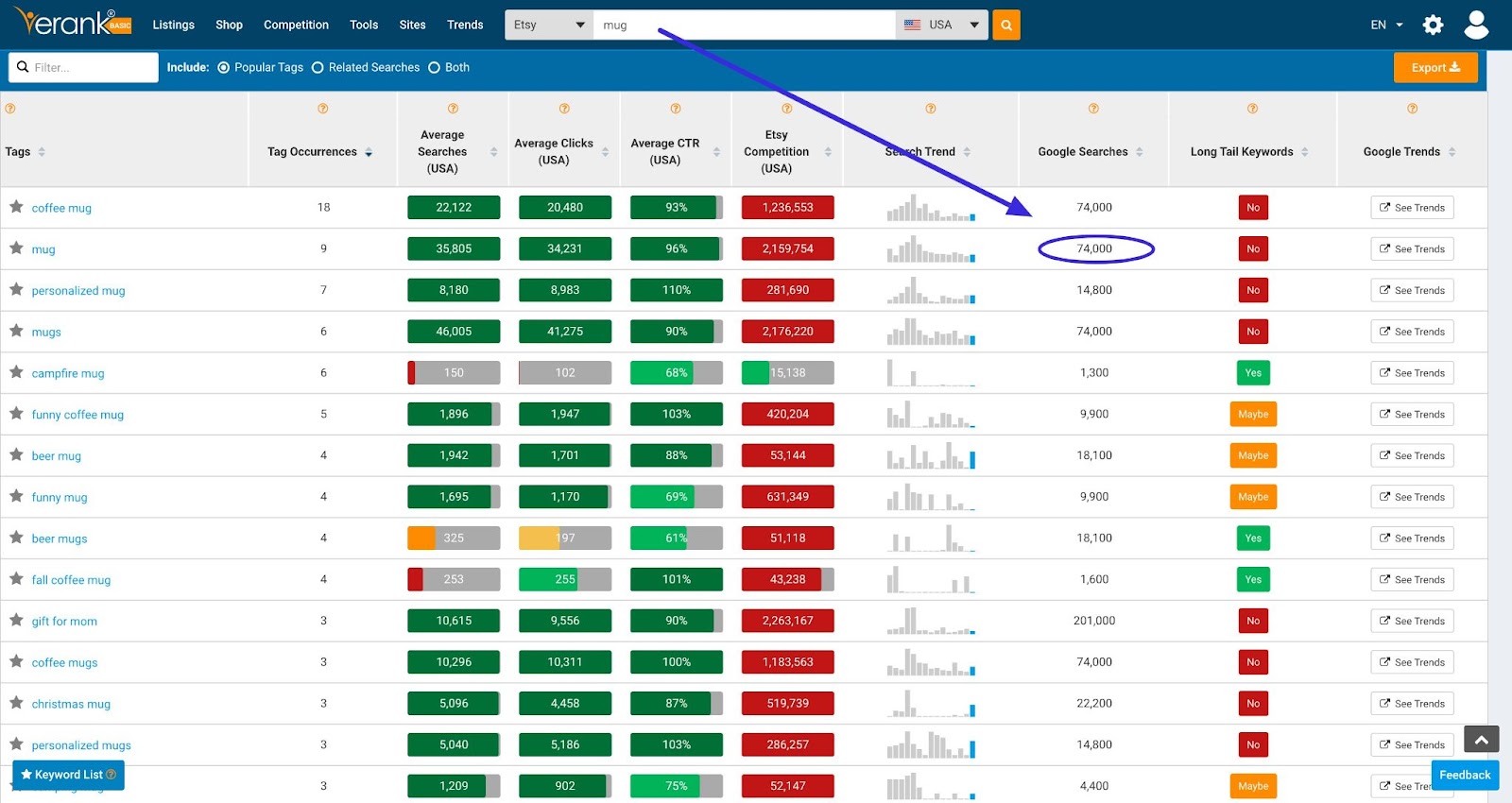The image size is (1512, 803).
Task: Click help icon above Average Searches column
Action: tap(453, 109)
